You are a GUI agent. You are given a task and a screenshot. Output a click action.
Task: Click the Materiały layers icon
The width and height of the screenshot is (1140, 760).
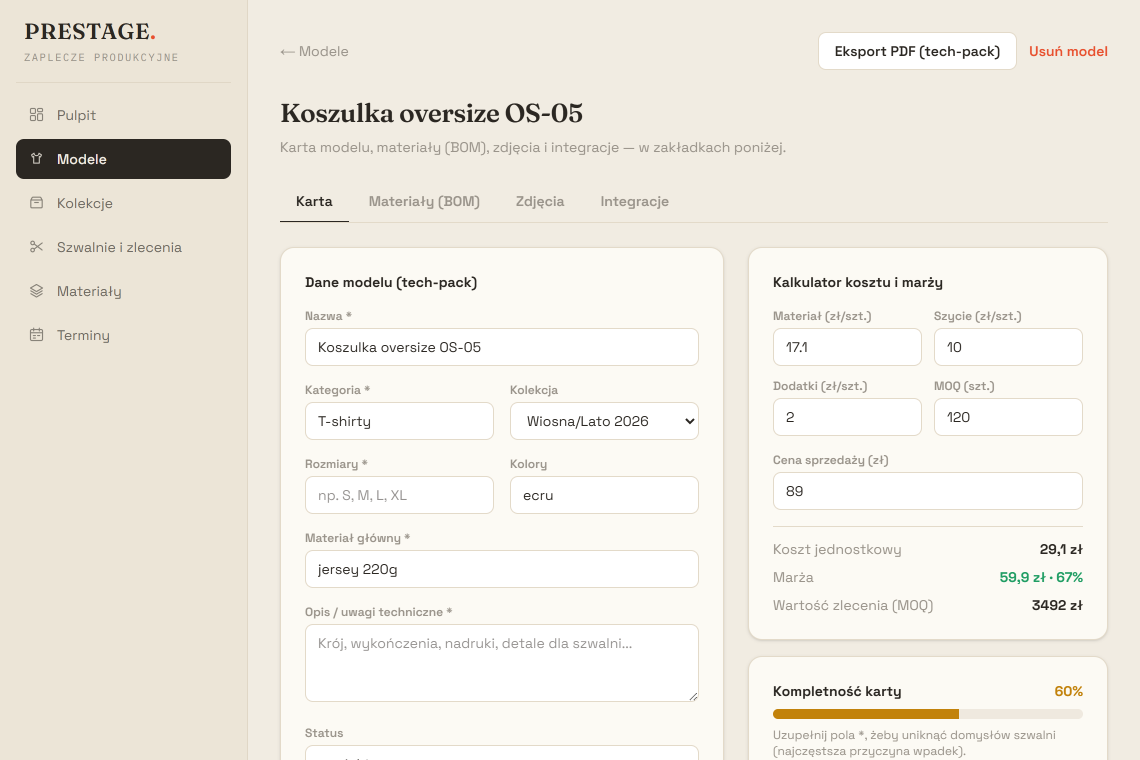click(x=36, y=291)
